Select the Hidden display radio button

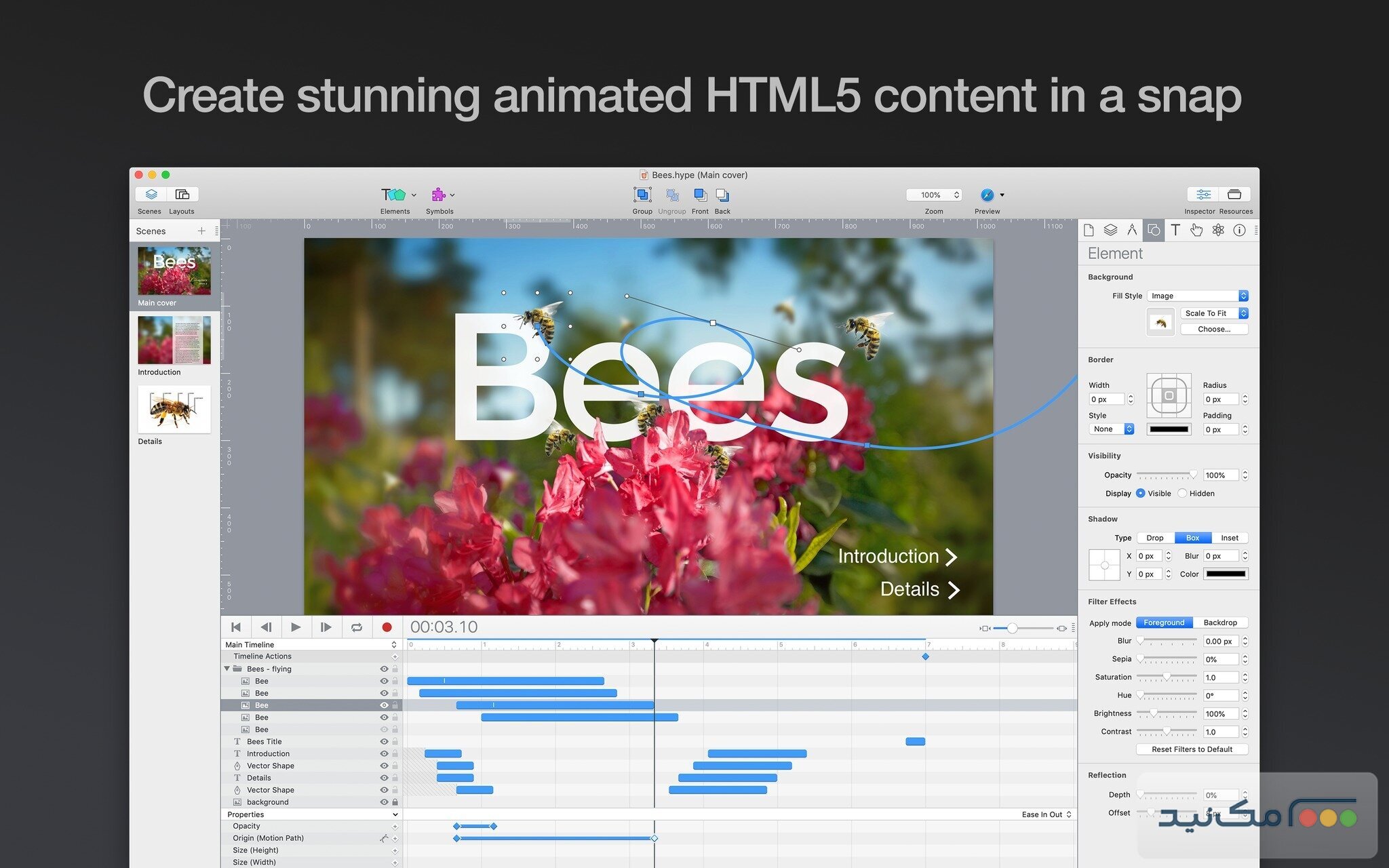coord(1182,494)
